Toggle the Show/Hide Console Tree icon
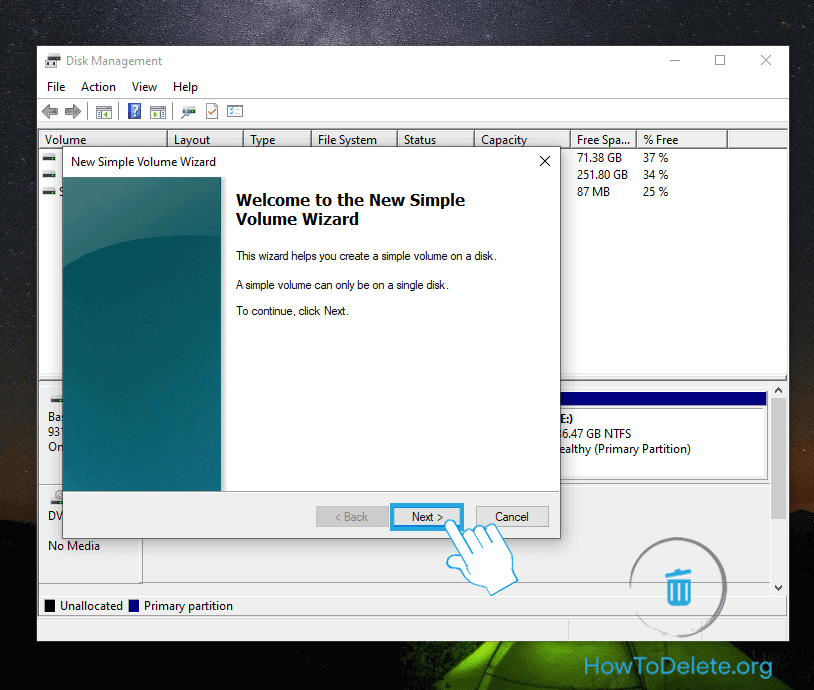This screenshot has width=814, height=690. tap(103, 111)
